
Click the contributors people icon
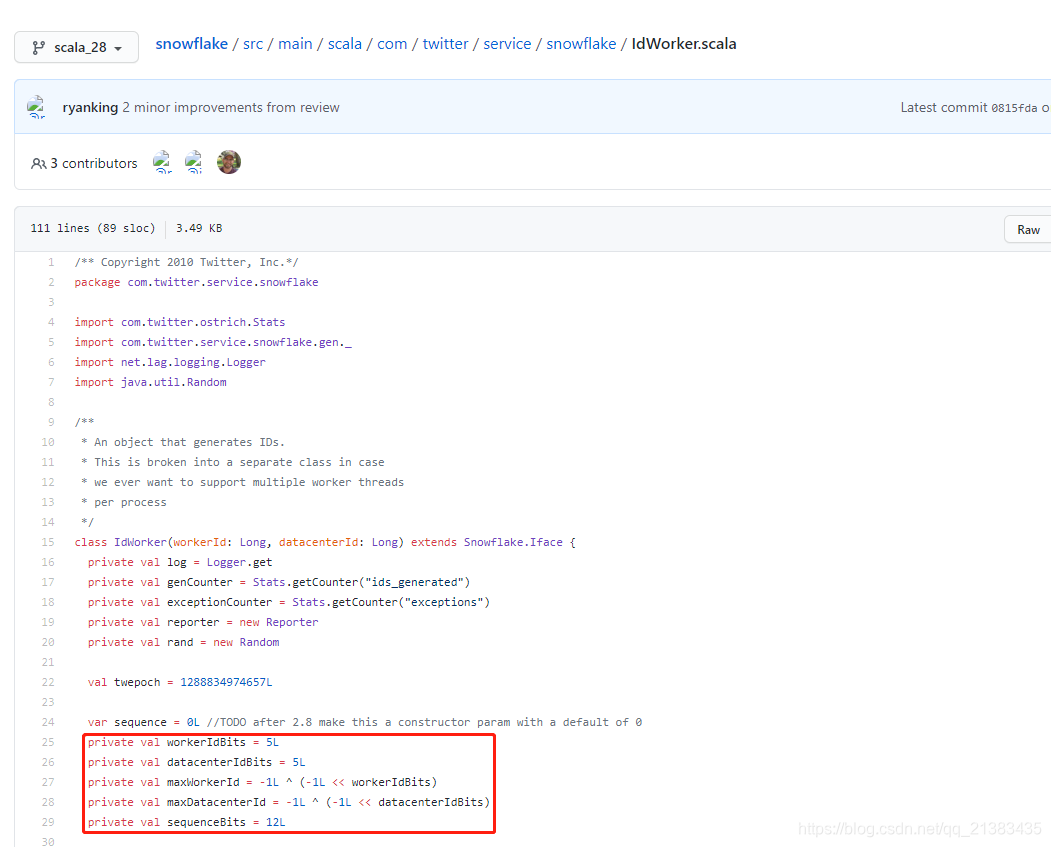point(39,164)
